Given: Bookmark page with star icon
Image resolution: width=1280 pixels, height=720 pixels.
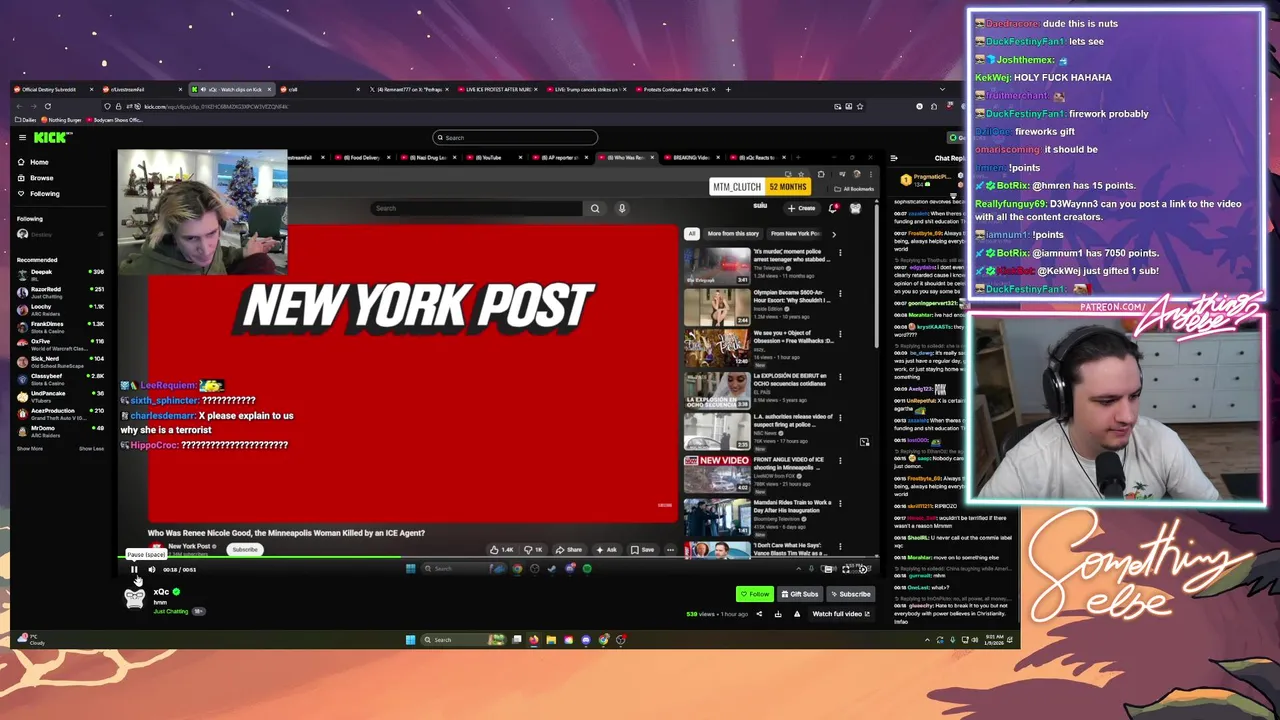Looking at the screenshot, I should click(x=859, y=106).
